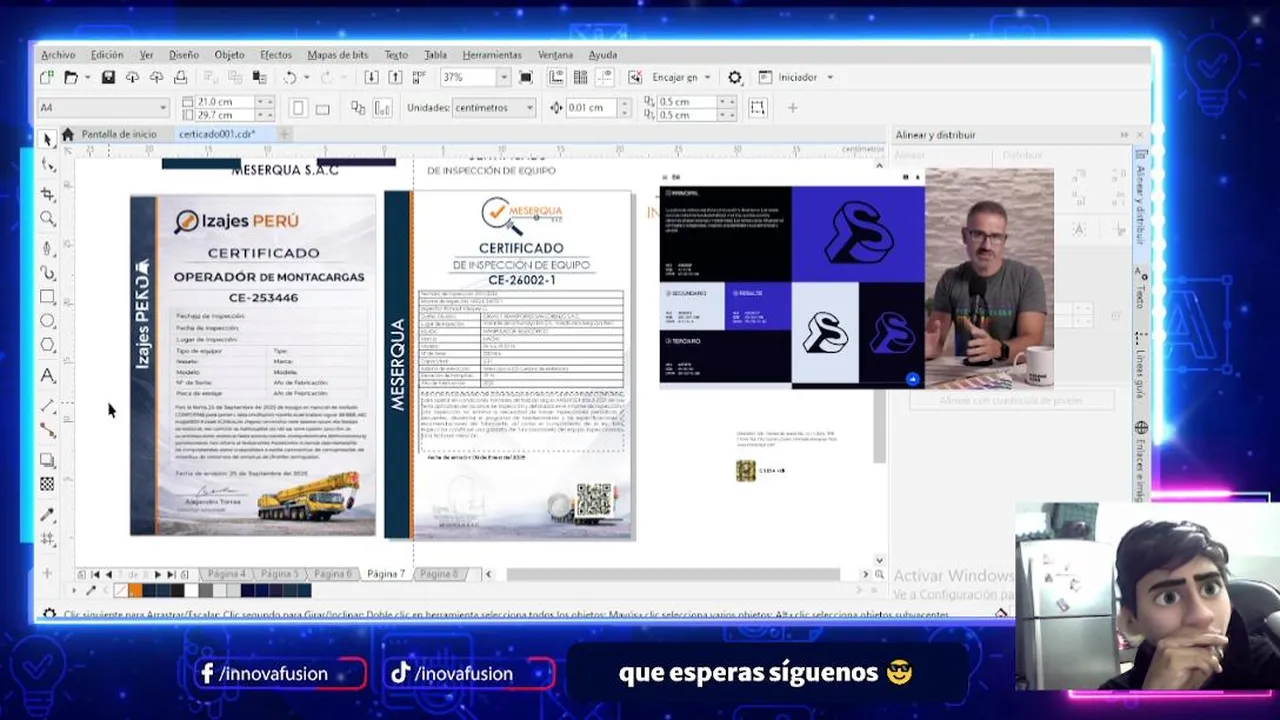Toggle show rulers button

pos(556,77)
